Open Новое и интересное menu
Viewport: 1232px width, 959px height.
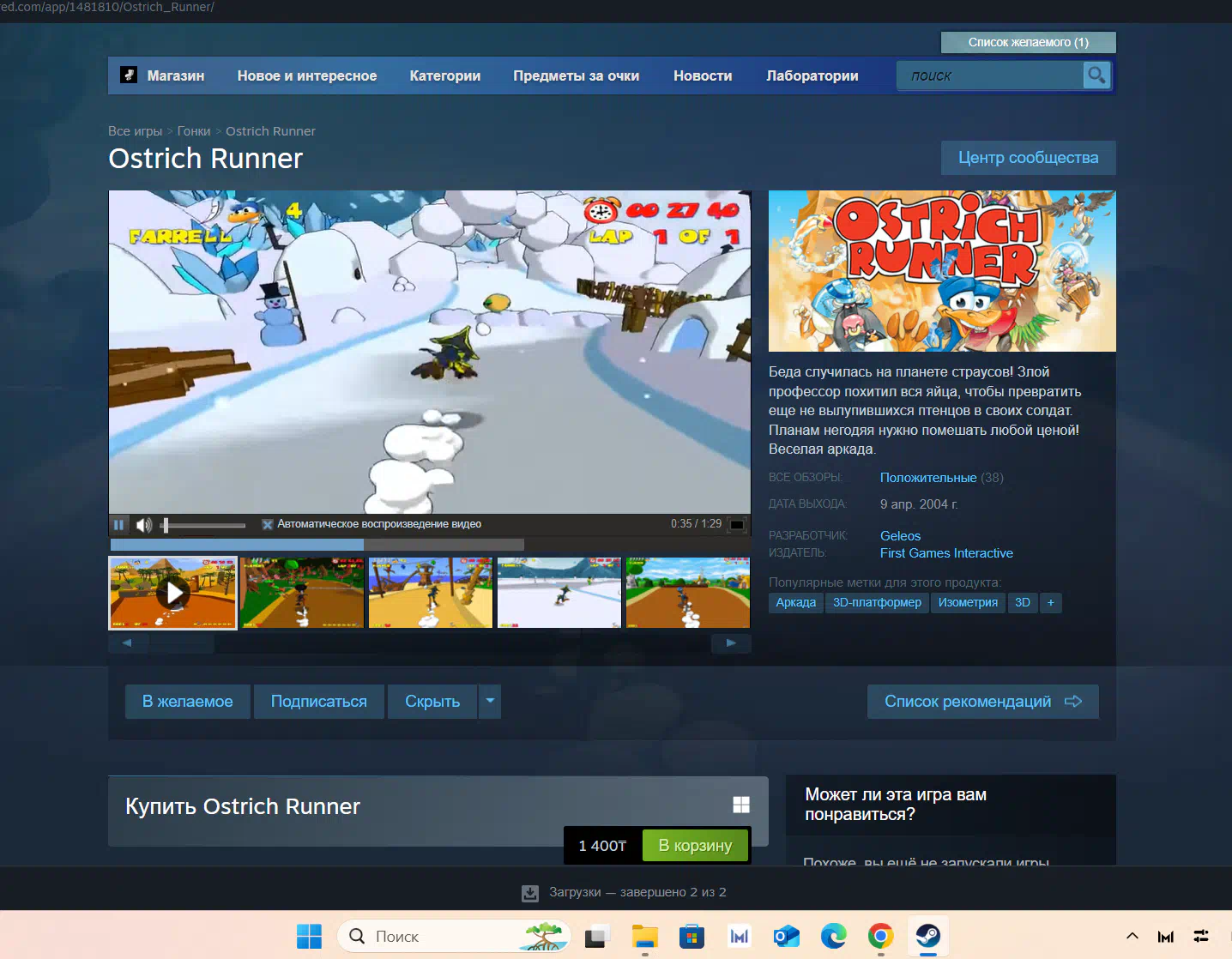coord(307,75)
